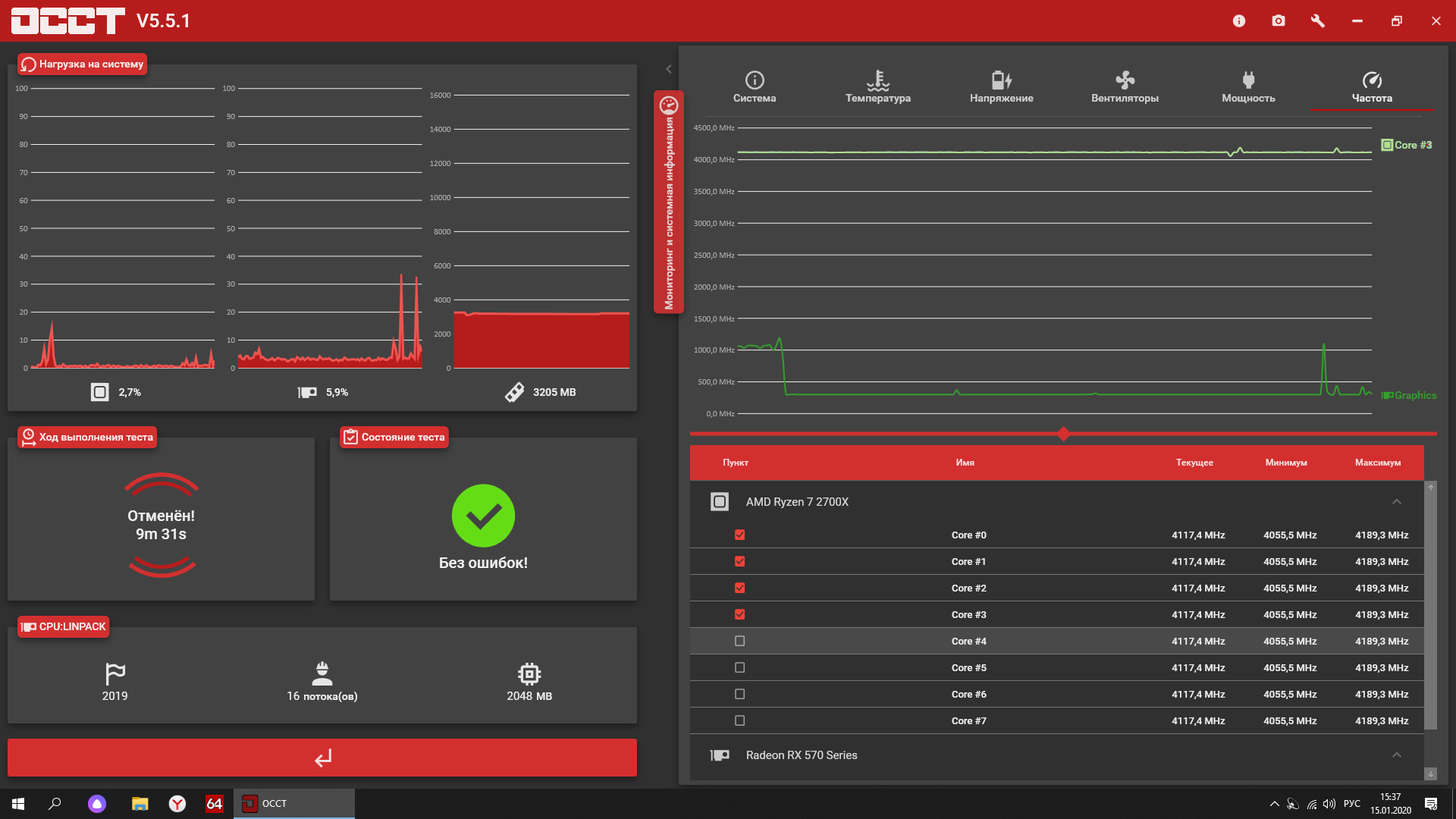
Task: Collapse the AMD Ryzen 7 2700X group
Action: [x=1397, y=502]
